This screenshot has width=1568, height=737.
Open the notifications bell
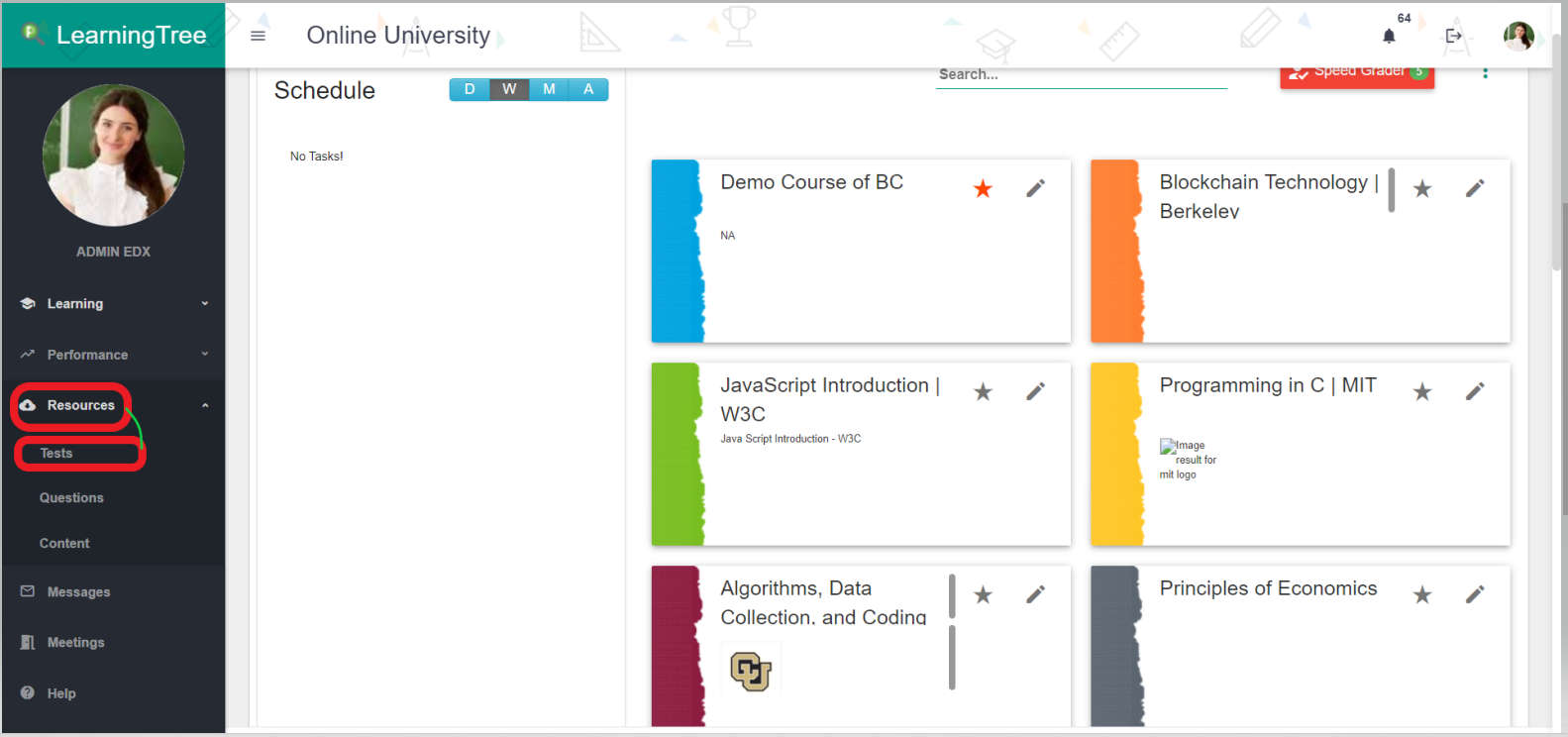point(1389,37)
